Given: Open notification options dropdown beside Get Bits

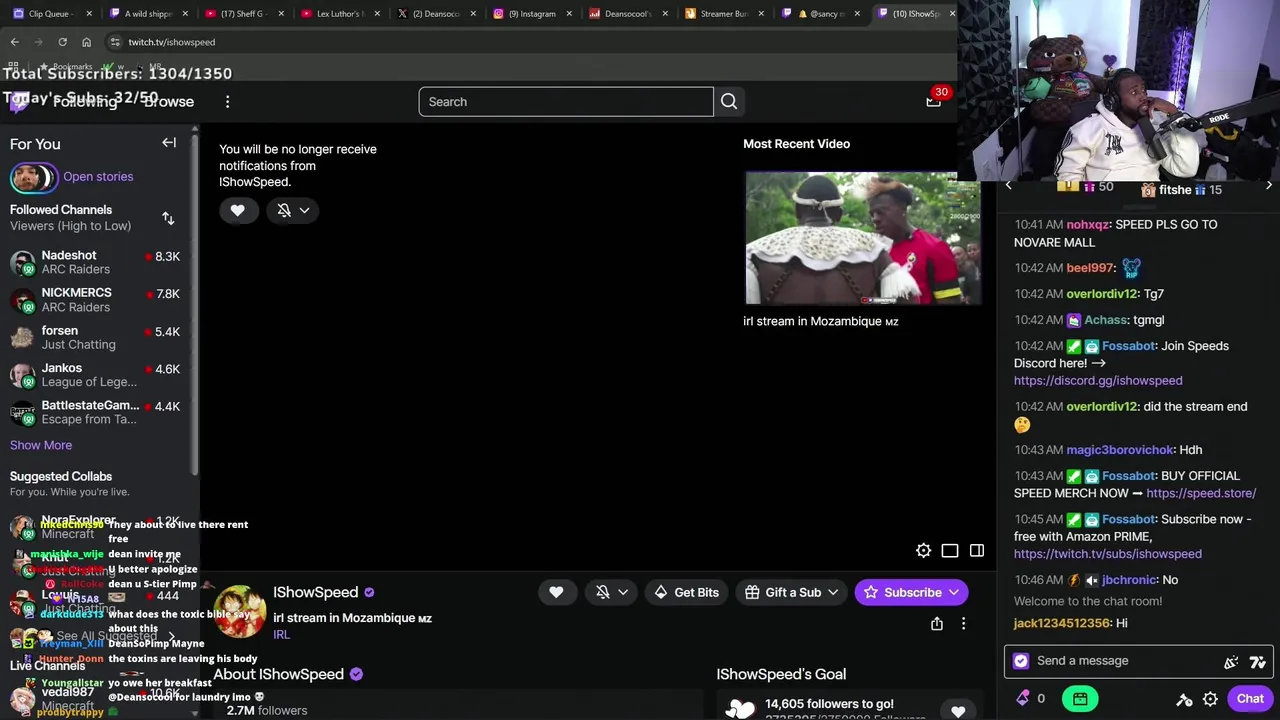Looking at the screenshot, I should point(623,592).
